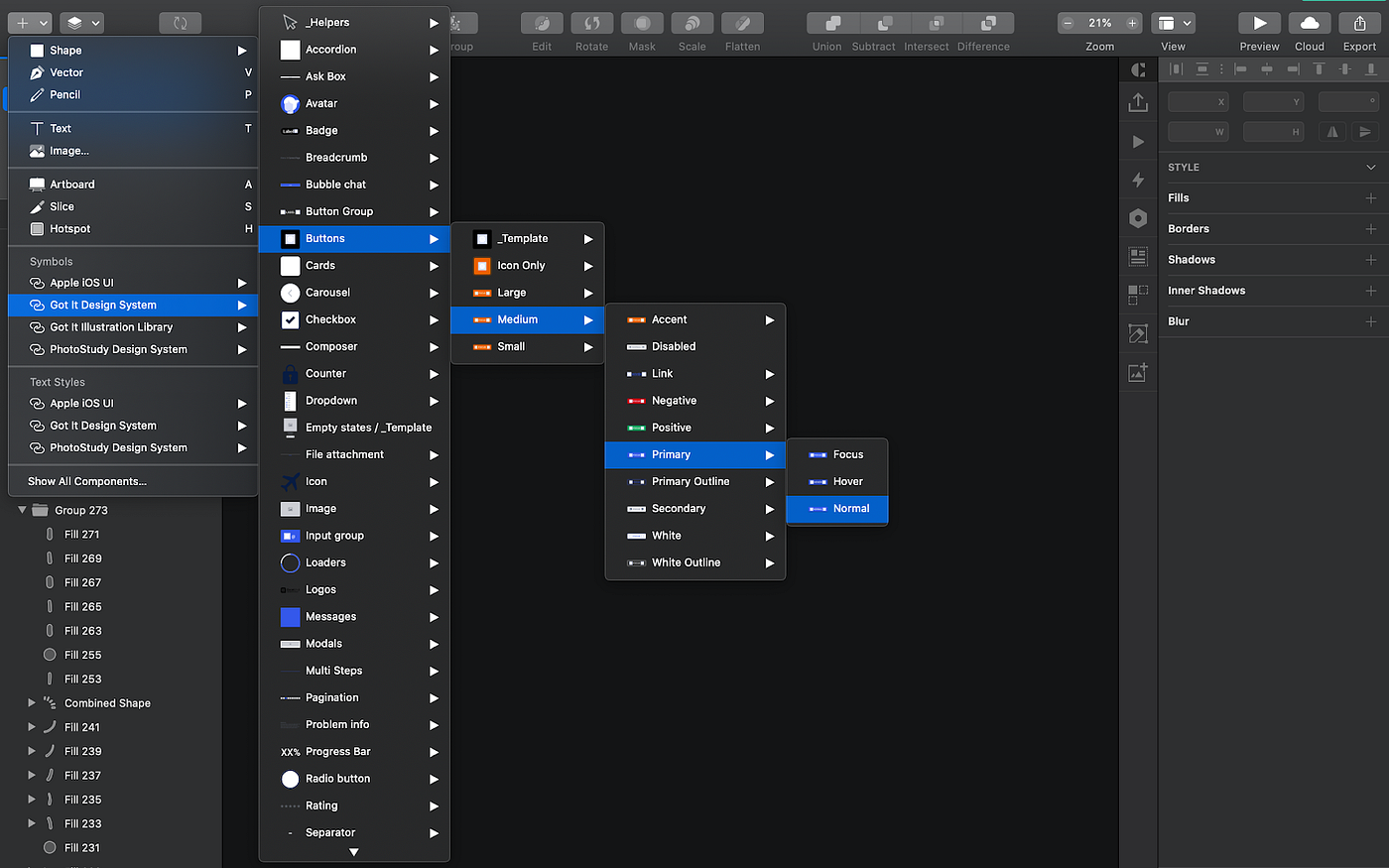The image size is (1389, 868).
Task: Expand the Fill 237 layer
Action: click(x=32, y=776)
